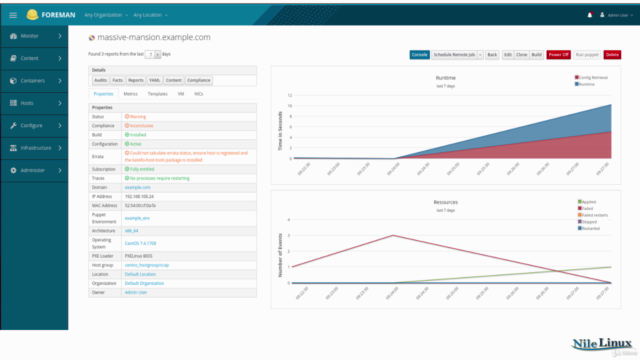This screenshot has width=640, height=360.
Task: Toggle Failed legend swatch in Resources
Action: (580, 208)
